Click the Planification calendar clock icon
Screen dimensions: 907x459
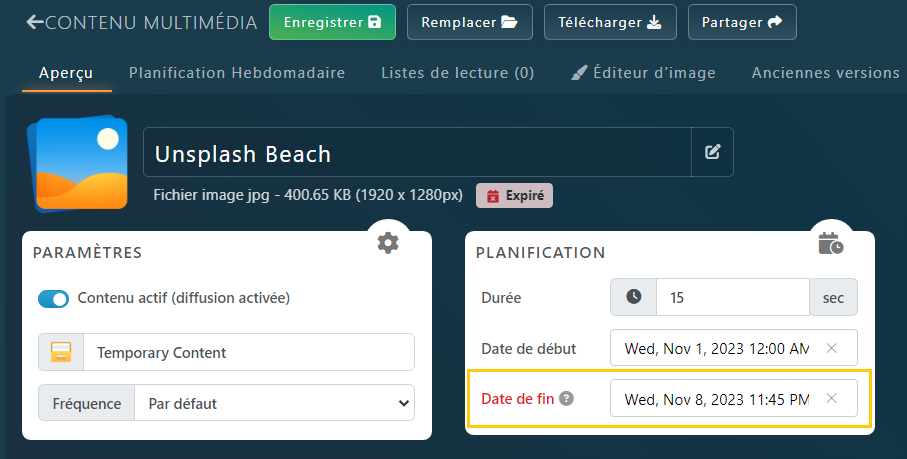coord(830,242)
